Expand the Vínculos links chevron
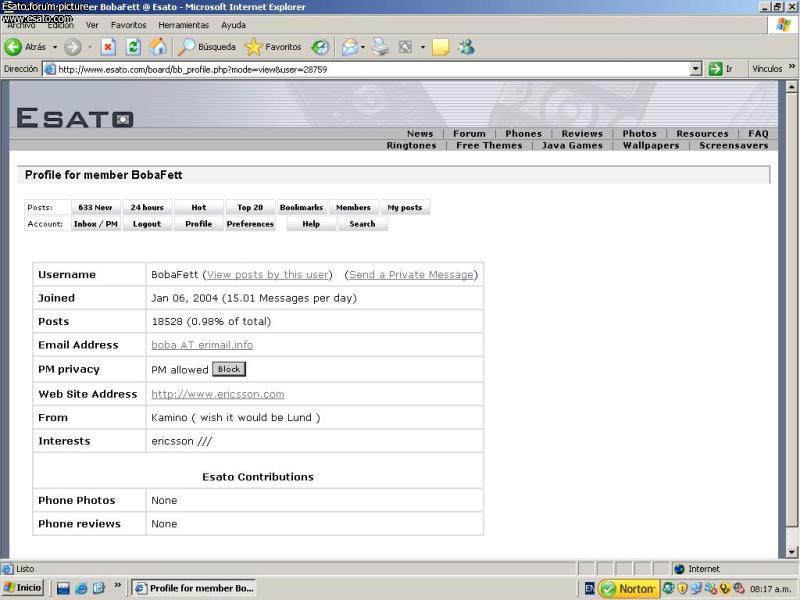The height and width of the screenshot is (600, 800). coord(792,67)
